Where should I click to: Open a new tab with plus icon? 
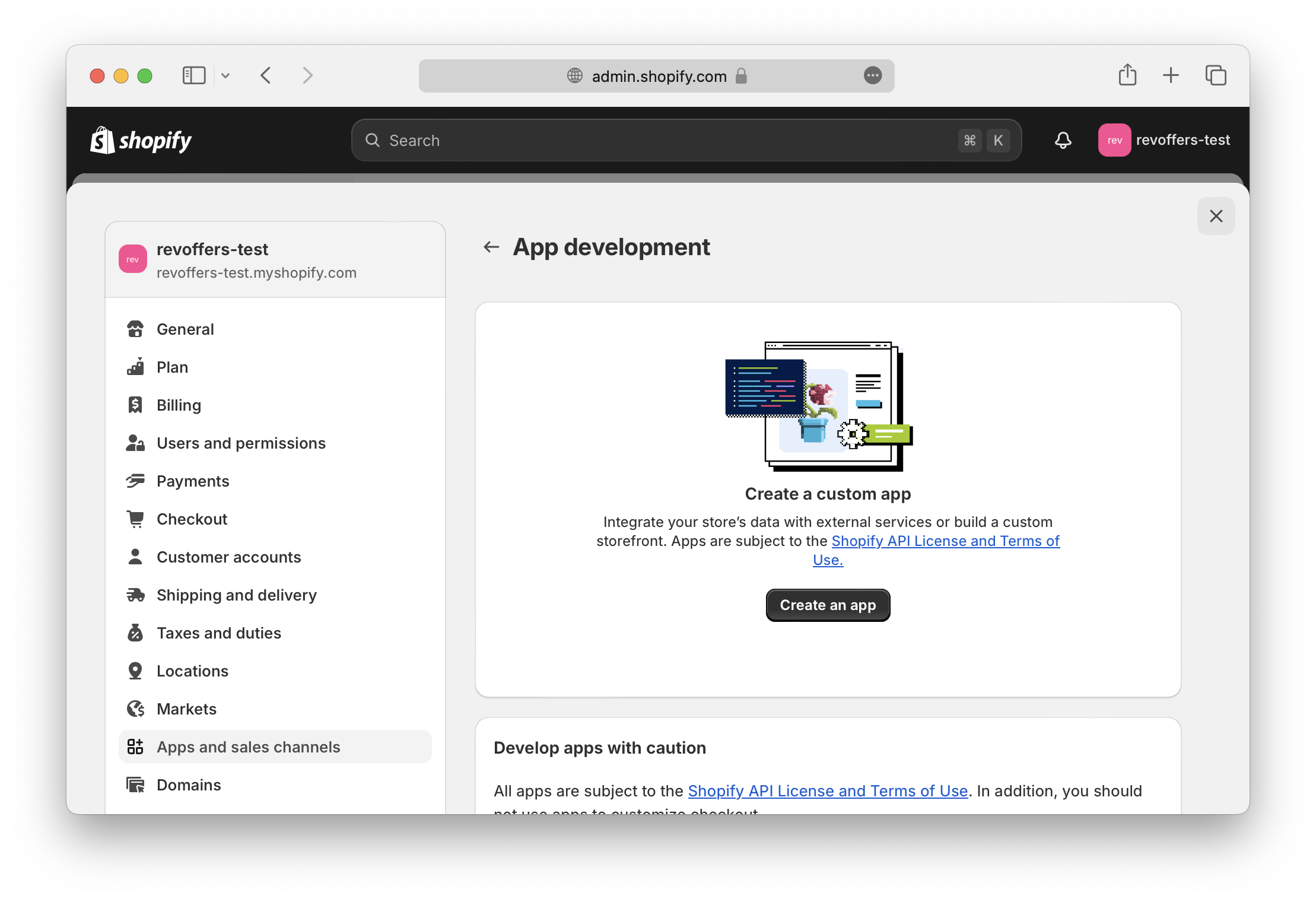tap(1171, 75)
